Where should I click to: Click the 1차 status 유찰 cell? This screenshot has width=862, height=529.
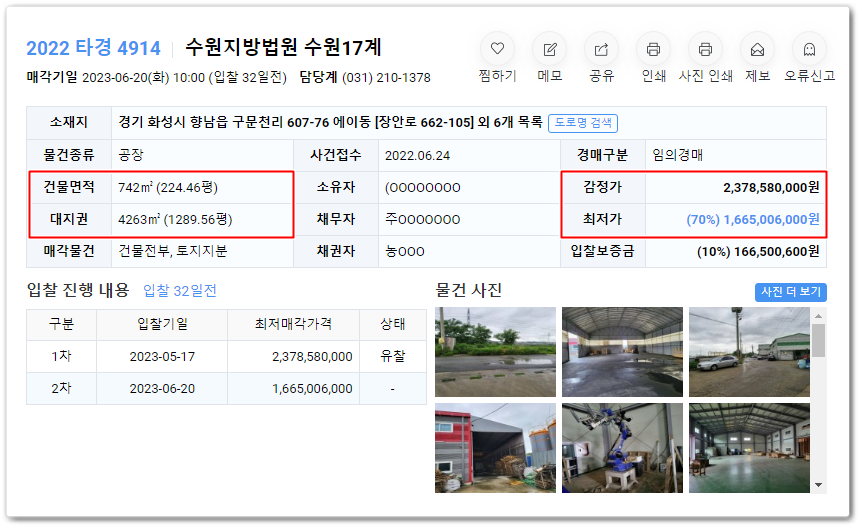[x=393, y=356]
